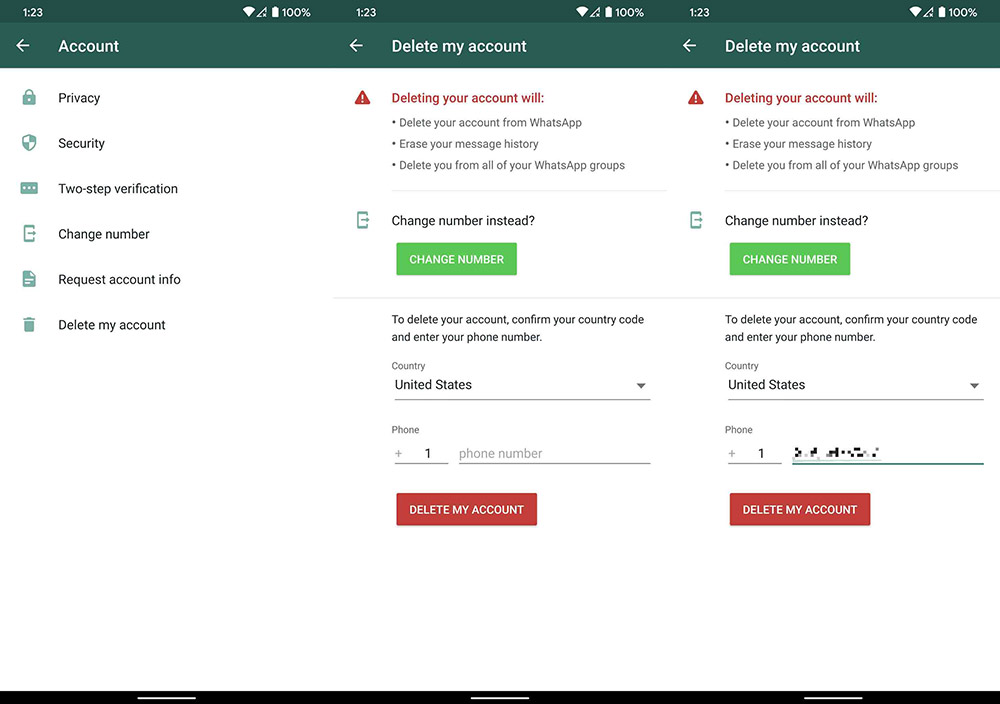Tap the Privacy lock icon
This screenshot has height=704, width=1000.
pos(29,98)
